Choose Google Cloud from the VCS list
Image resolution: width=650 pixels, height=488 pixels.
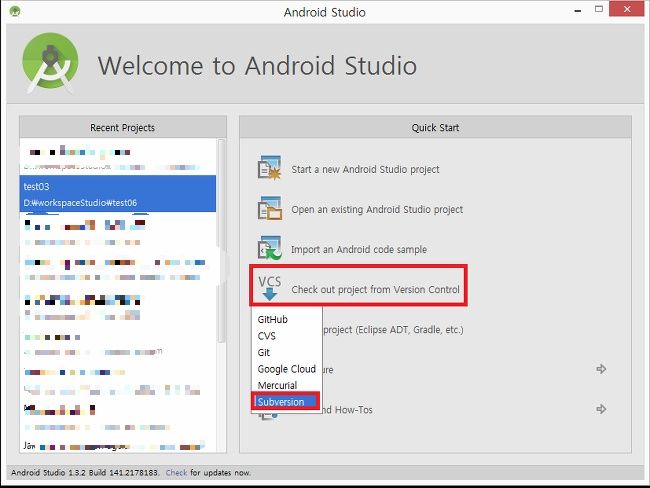(287, 369)
